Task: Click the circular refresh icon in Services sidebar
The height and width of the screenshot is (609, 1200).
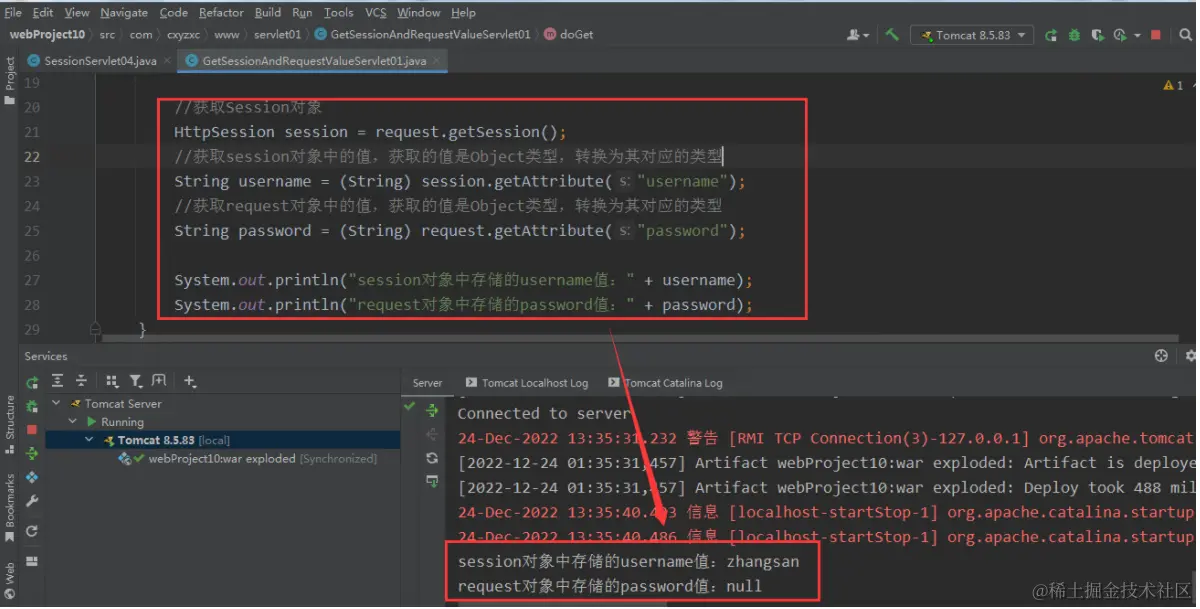Action: [32, 531]
